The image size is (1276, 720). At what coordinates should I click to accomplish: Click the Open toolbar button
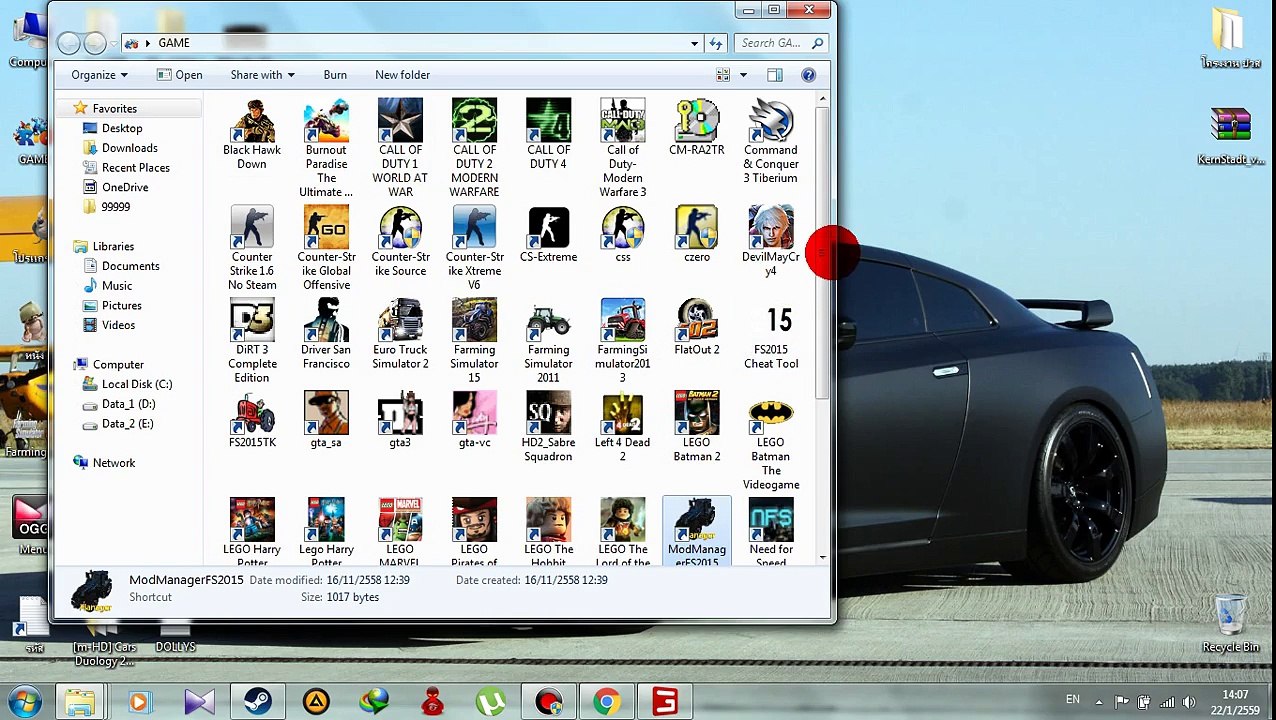click(x=180, y=75)
